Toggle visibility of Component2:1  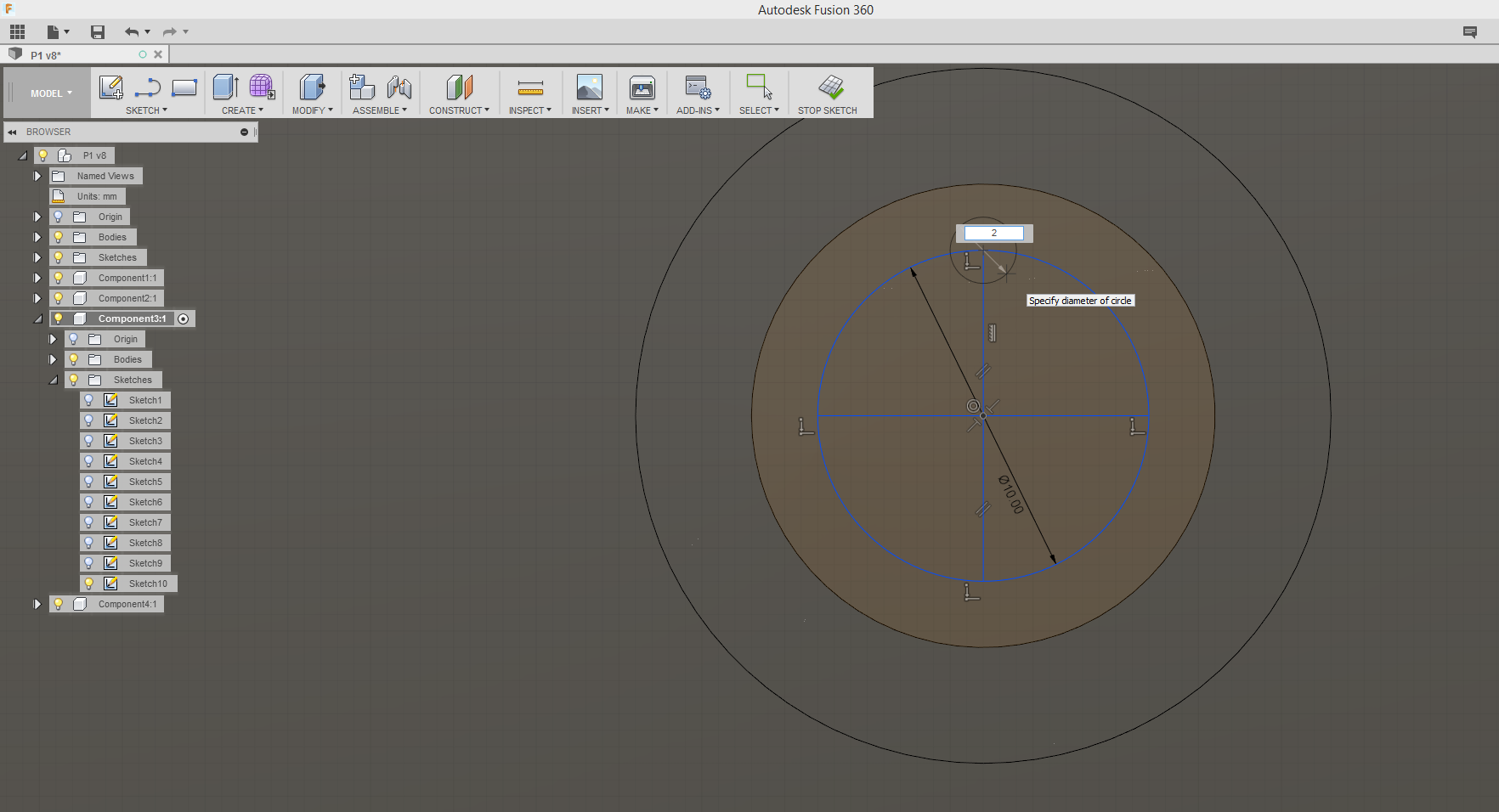coord(59,298)
